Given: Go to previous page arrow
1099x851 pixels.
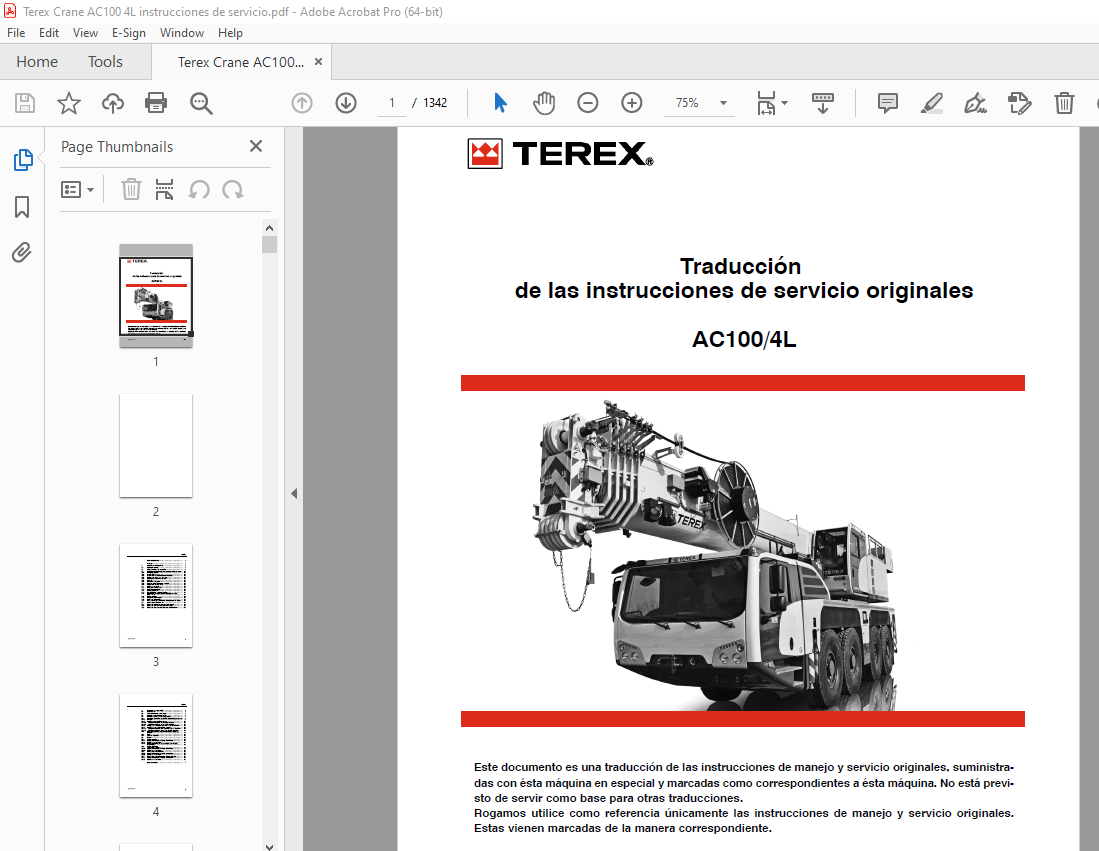Looking at the screenshot, I should pos(302,103).
